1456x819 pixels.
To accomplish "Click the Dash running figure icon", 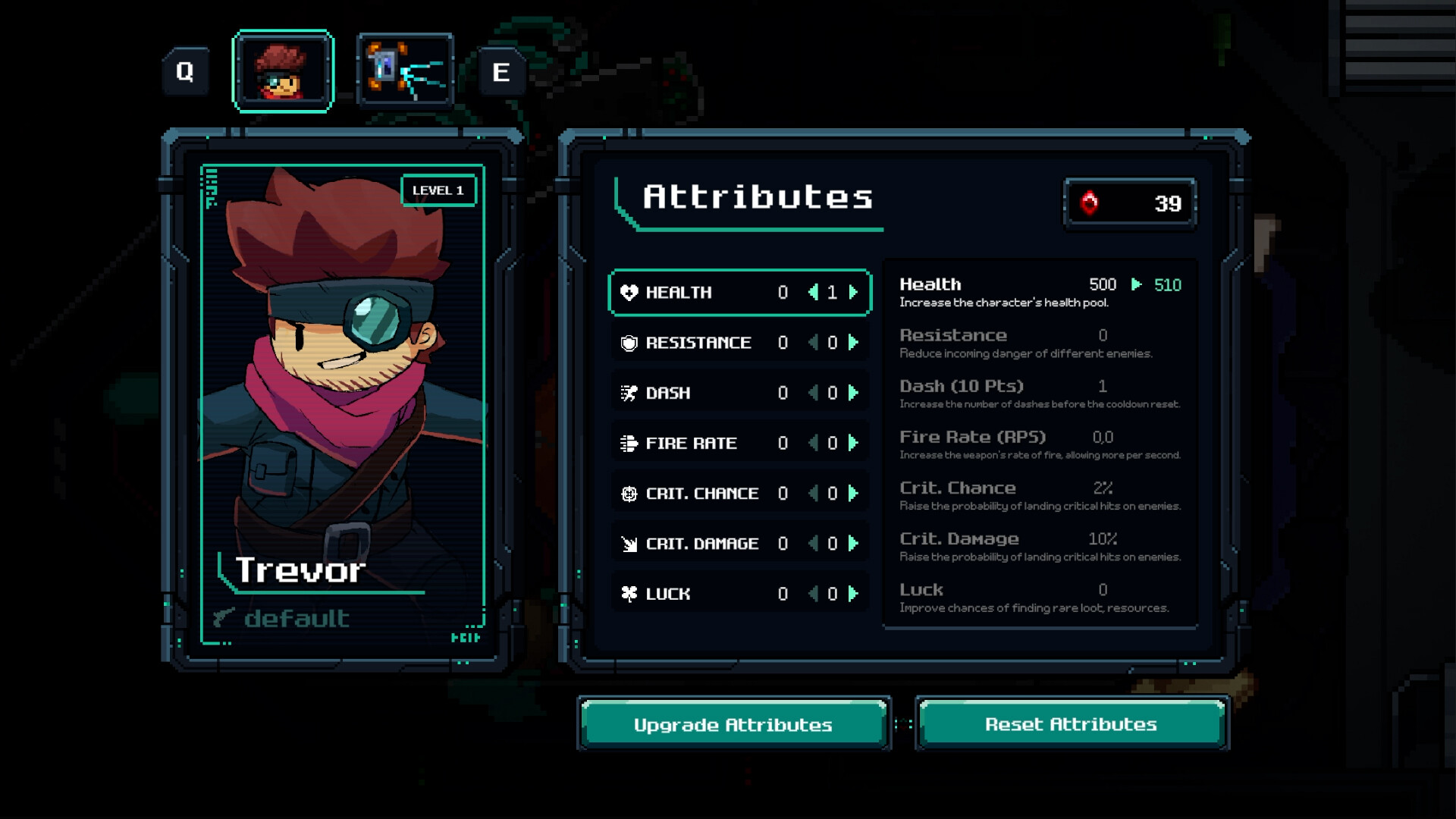I will coord(629,393).
